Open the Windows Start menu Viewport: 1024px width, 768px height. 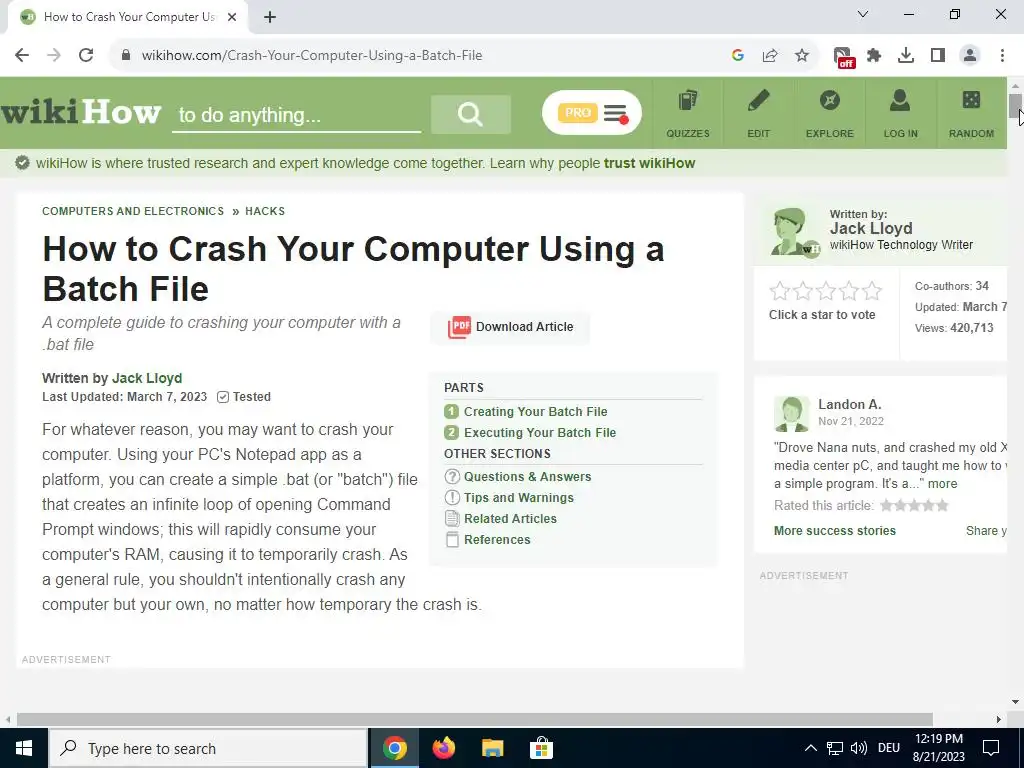(24, 748)
